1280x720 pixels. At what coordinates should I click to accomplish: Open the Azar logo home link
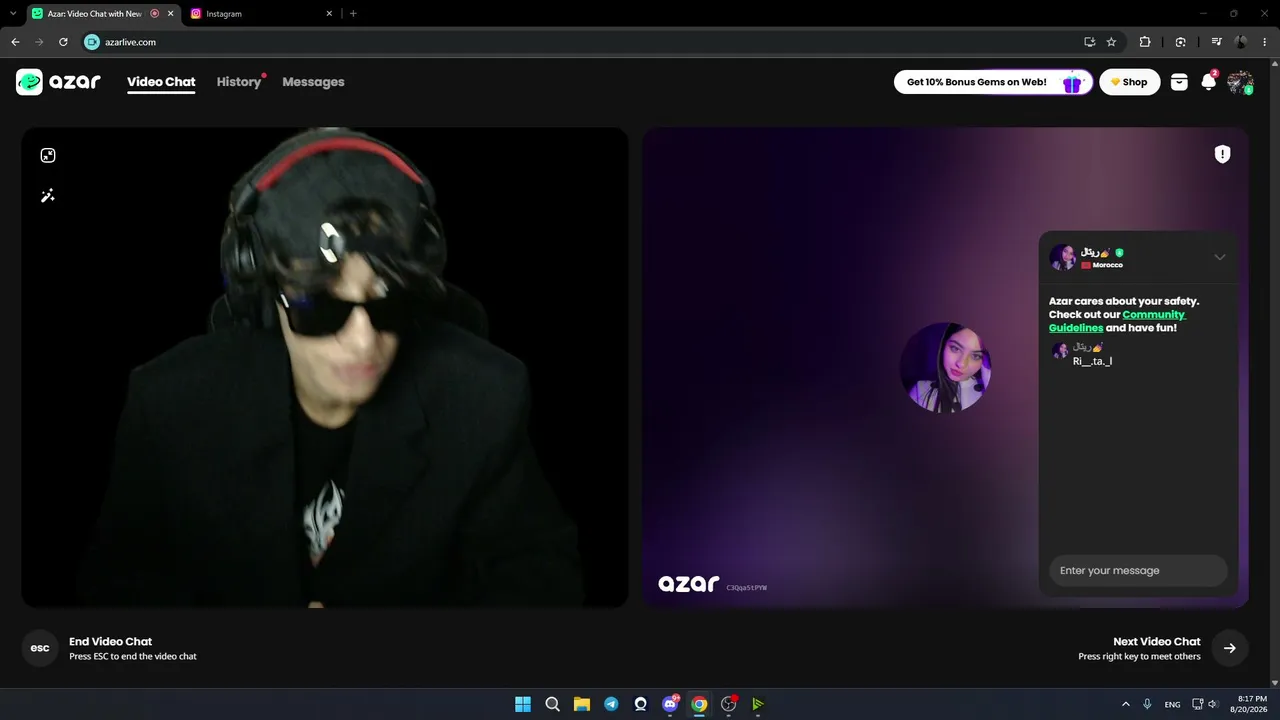[x=58, y=82]
